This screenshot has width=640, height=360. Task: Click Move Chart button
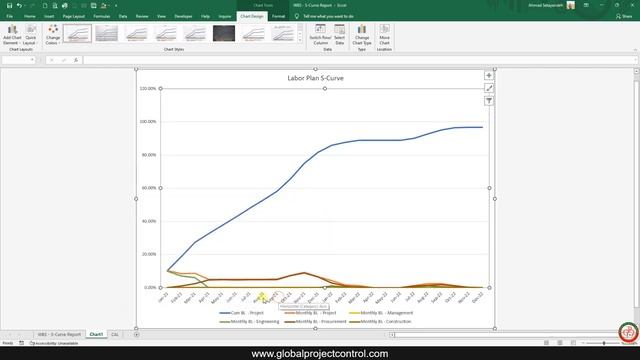pyautogui.click(x=384, y=35)
